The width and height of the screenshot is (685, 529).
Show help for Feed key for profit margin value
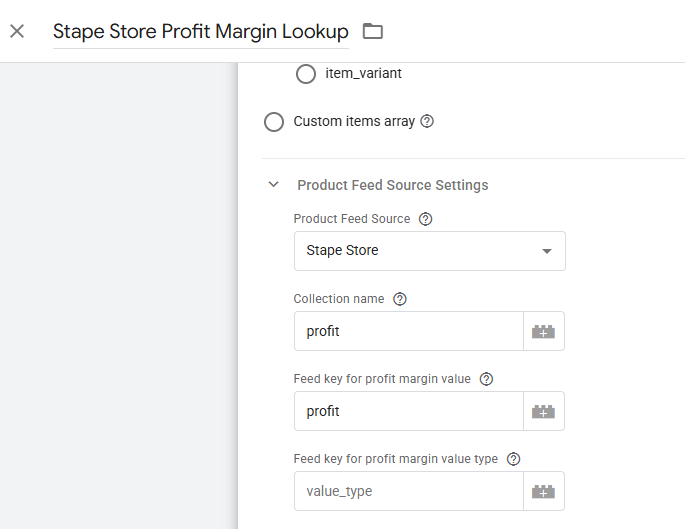486,379
